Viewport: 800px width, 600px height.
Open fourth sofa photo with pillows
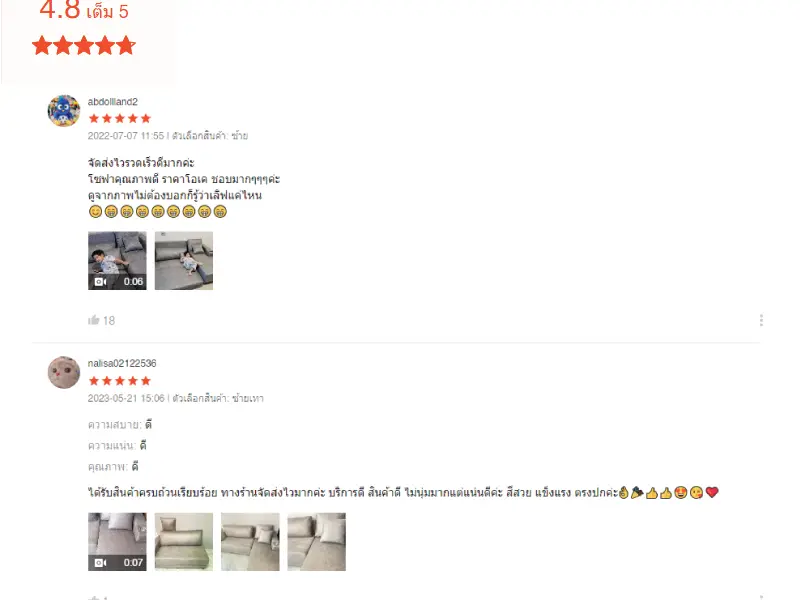[x=316, y=542]
